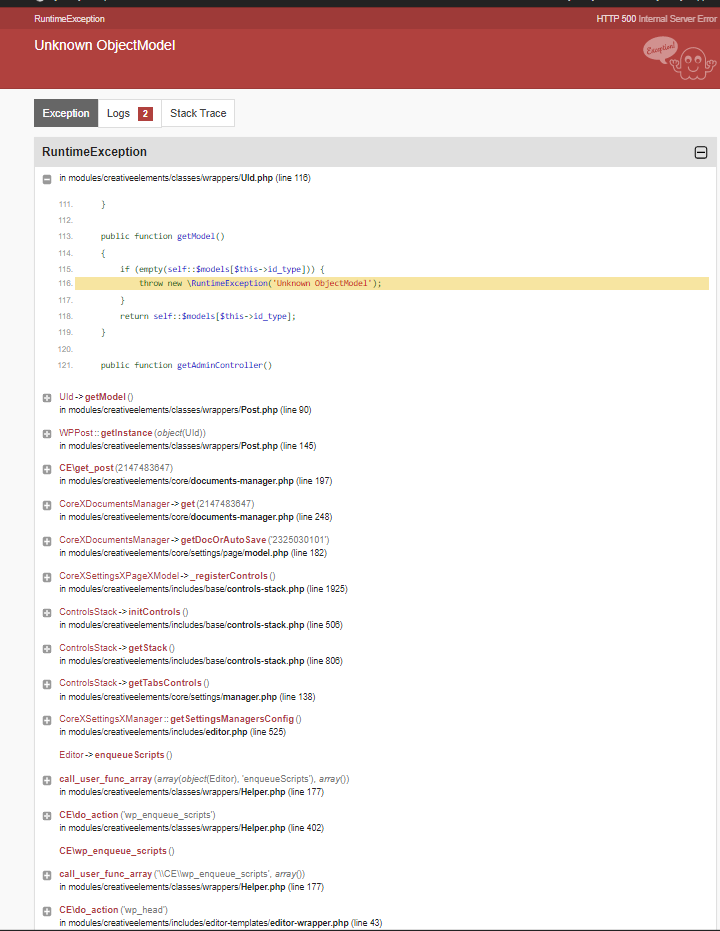Expand the UId->getModel trace entry
The width and height of the screenshot is (720, 931).
click(x=47, y=398)
